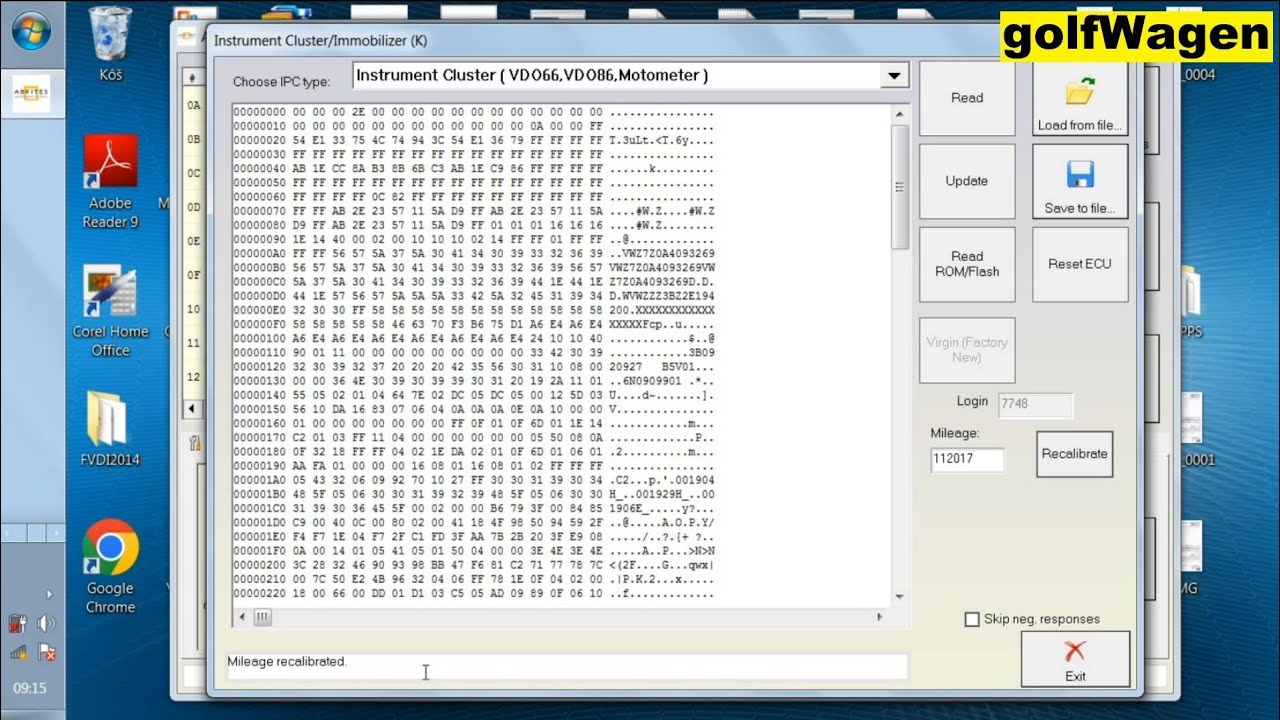Screen dimensions: 1280x720
Task: Click the hex view scroll-up arrow
Action: tap(900, 112)
